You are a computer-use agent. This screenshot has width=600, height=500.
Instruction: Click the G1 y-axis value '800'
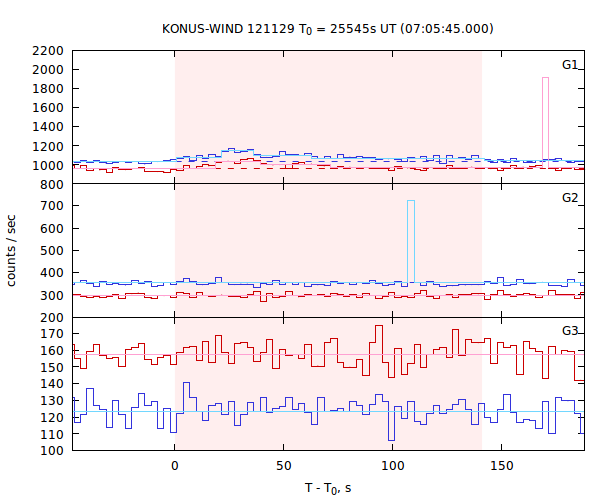pos(52,185)
